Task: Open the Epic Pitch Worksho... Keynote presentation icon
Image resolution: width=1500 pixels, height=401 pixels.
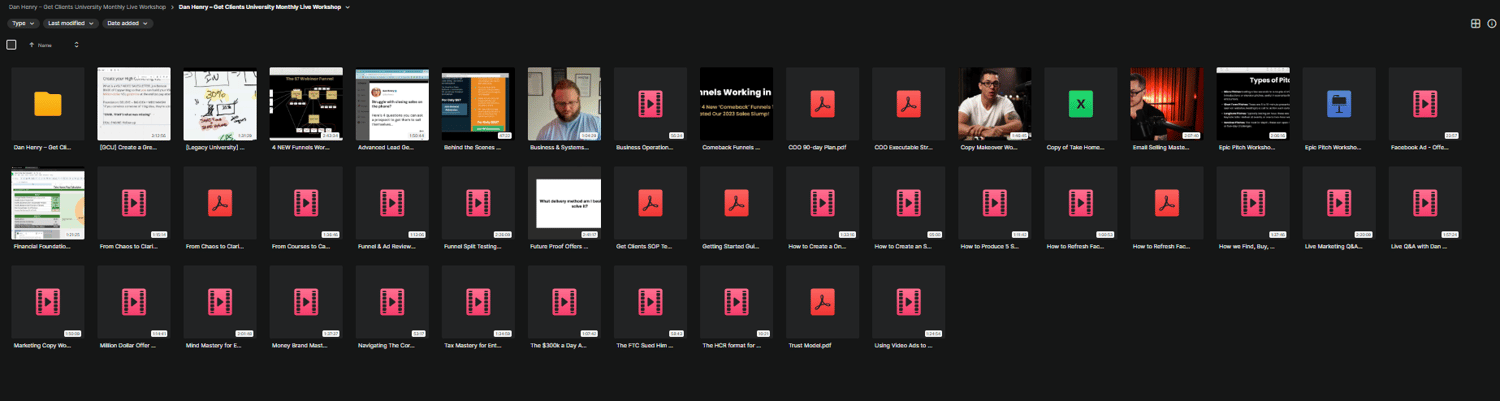Action: coord(1338,104)
